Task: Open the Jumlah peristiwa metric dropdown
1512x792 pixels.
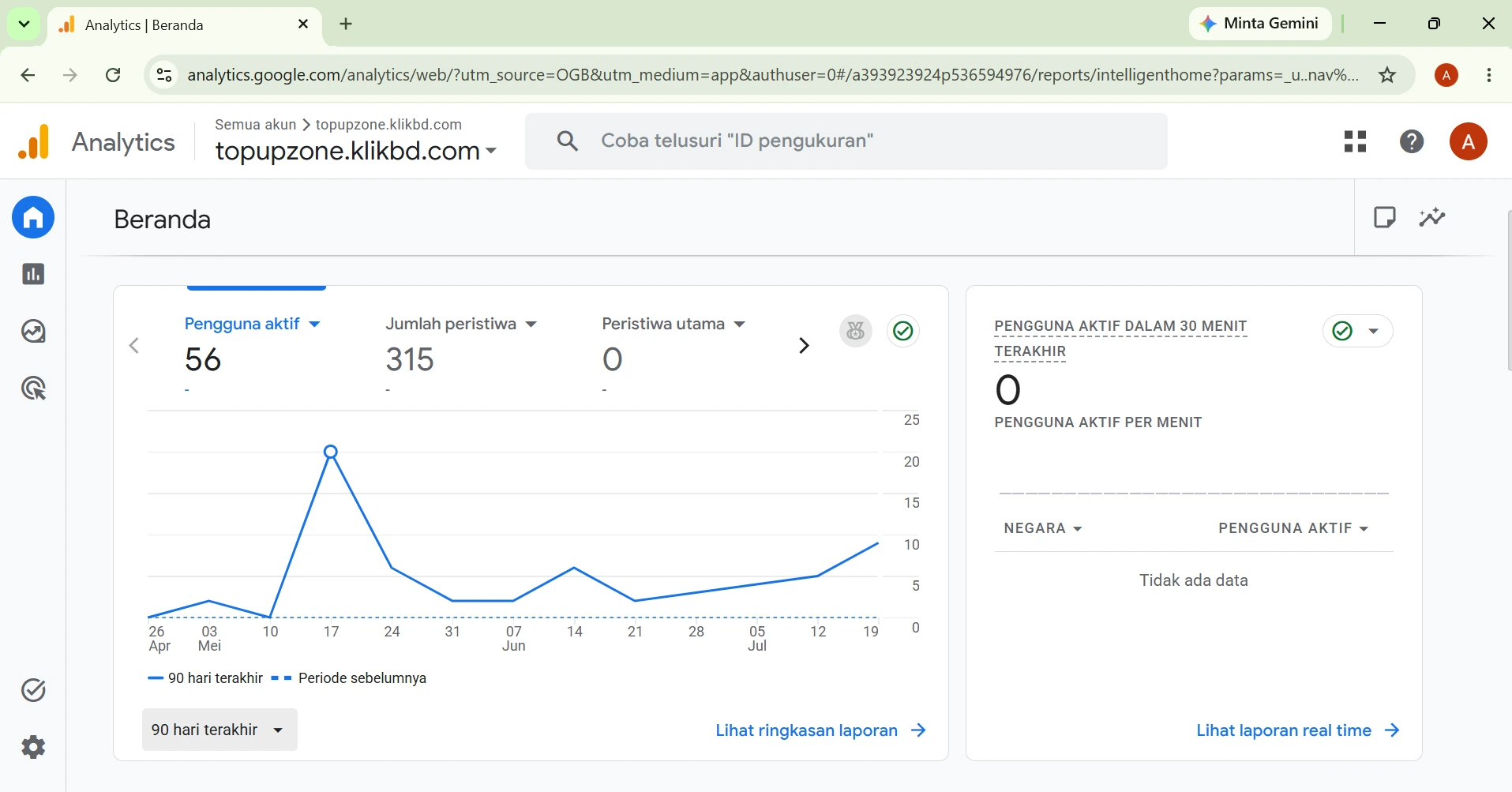Action: coord(461,324)
